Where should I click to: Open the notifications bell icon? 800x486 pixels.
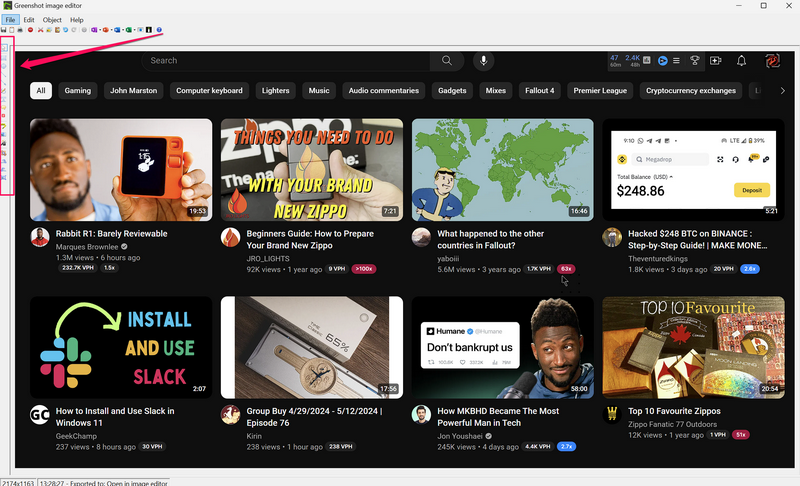[741, 61]
